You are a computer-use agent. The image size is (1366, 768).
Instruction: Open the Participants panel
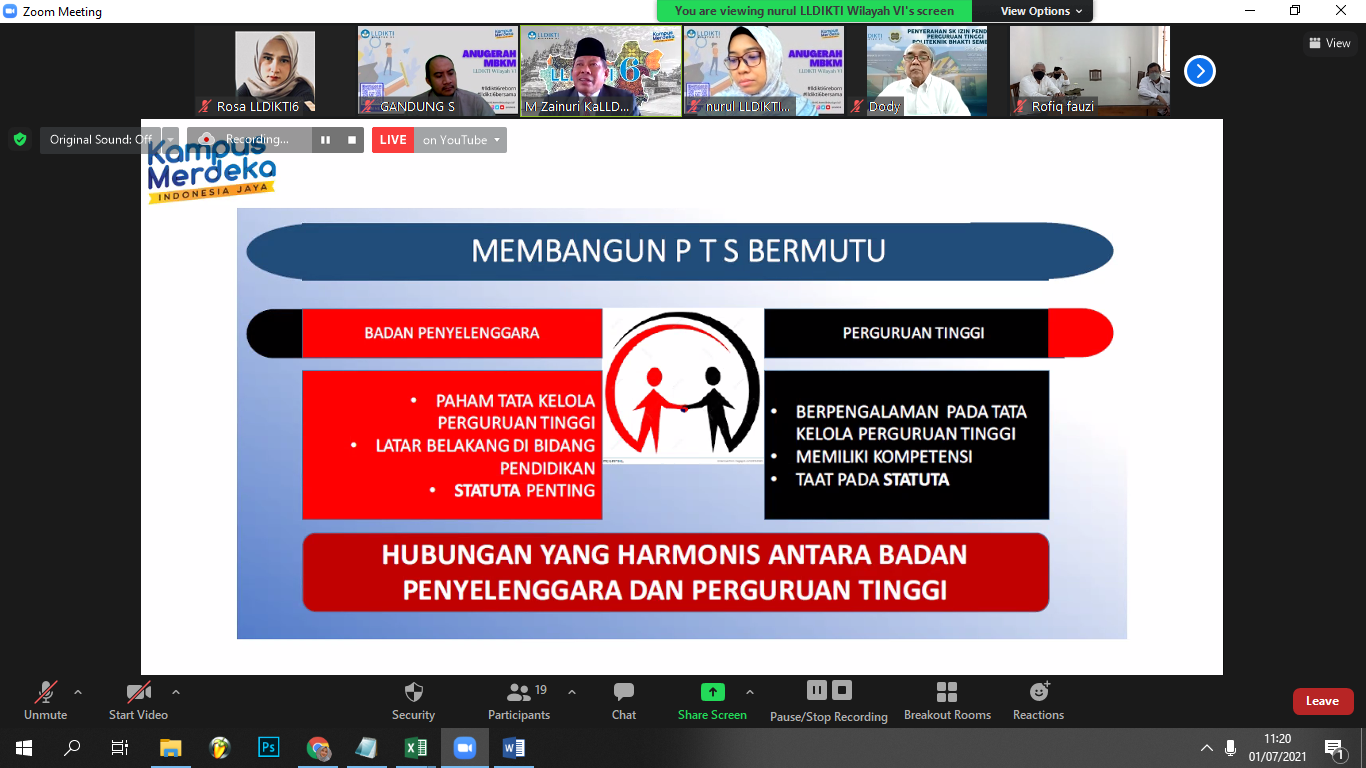coord(518,700)
